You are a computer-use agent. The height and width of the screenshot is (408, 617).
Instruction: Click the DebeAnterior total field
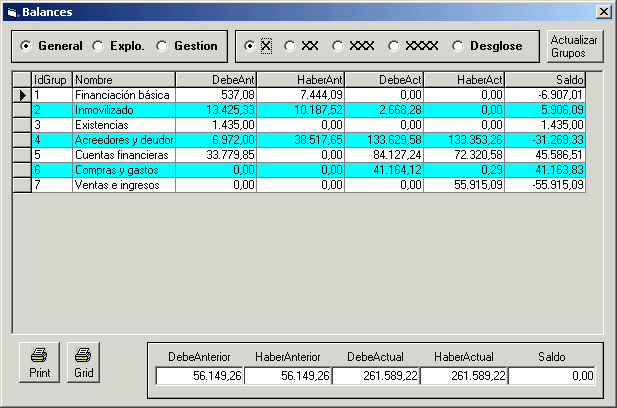200,376
